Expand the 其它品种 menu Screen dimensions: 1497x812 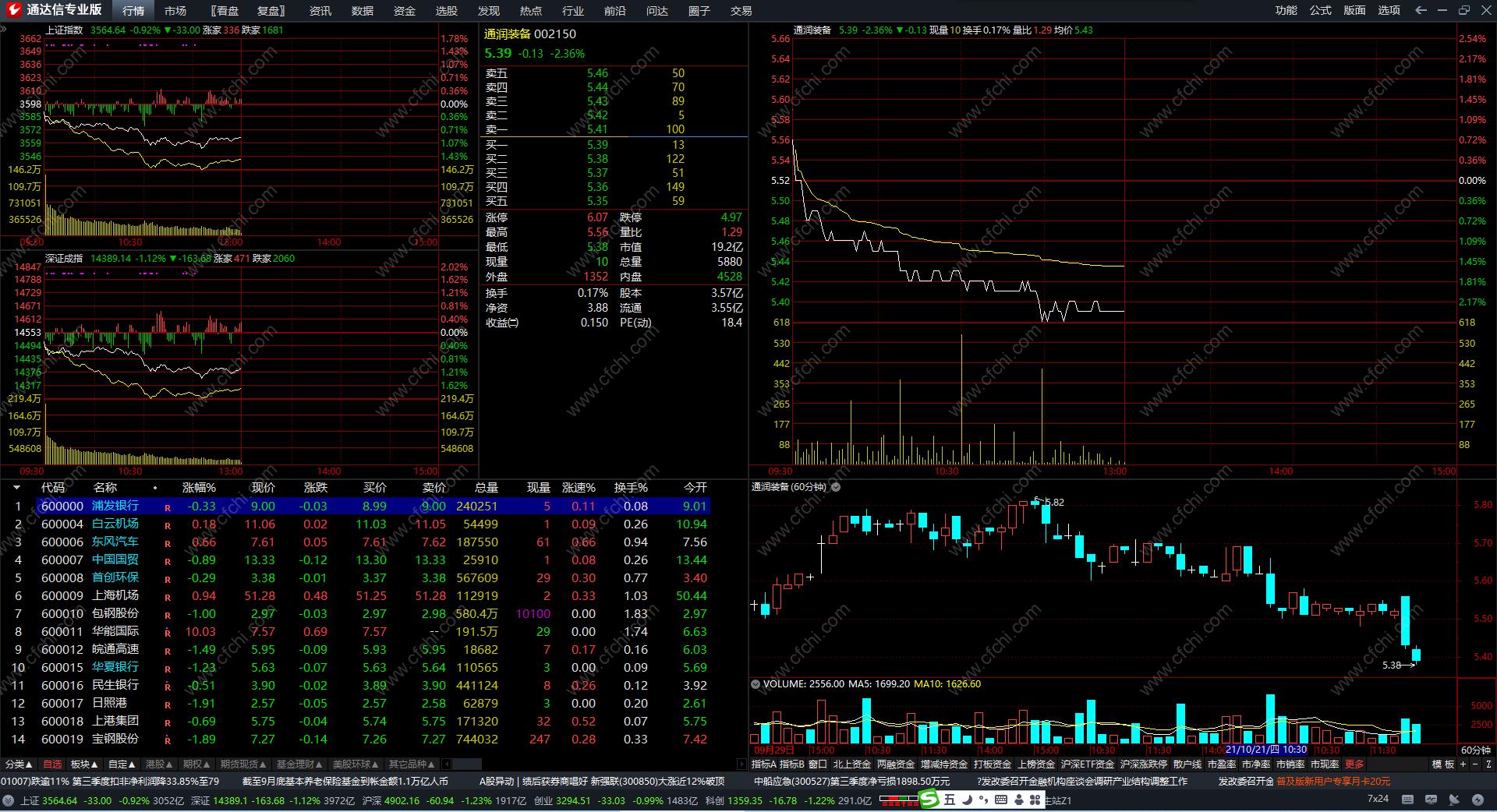coord(412,764)
